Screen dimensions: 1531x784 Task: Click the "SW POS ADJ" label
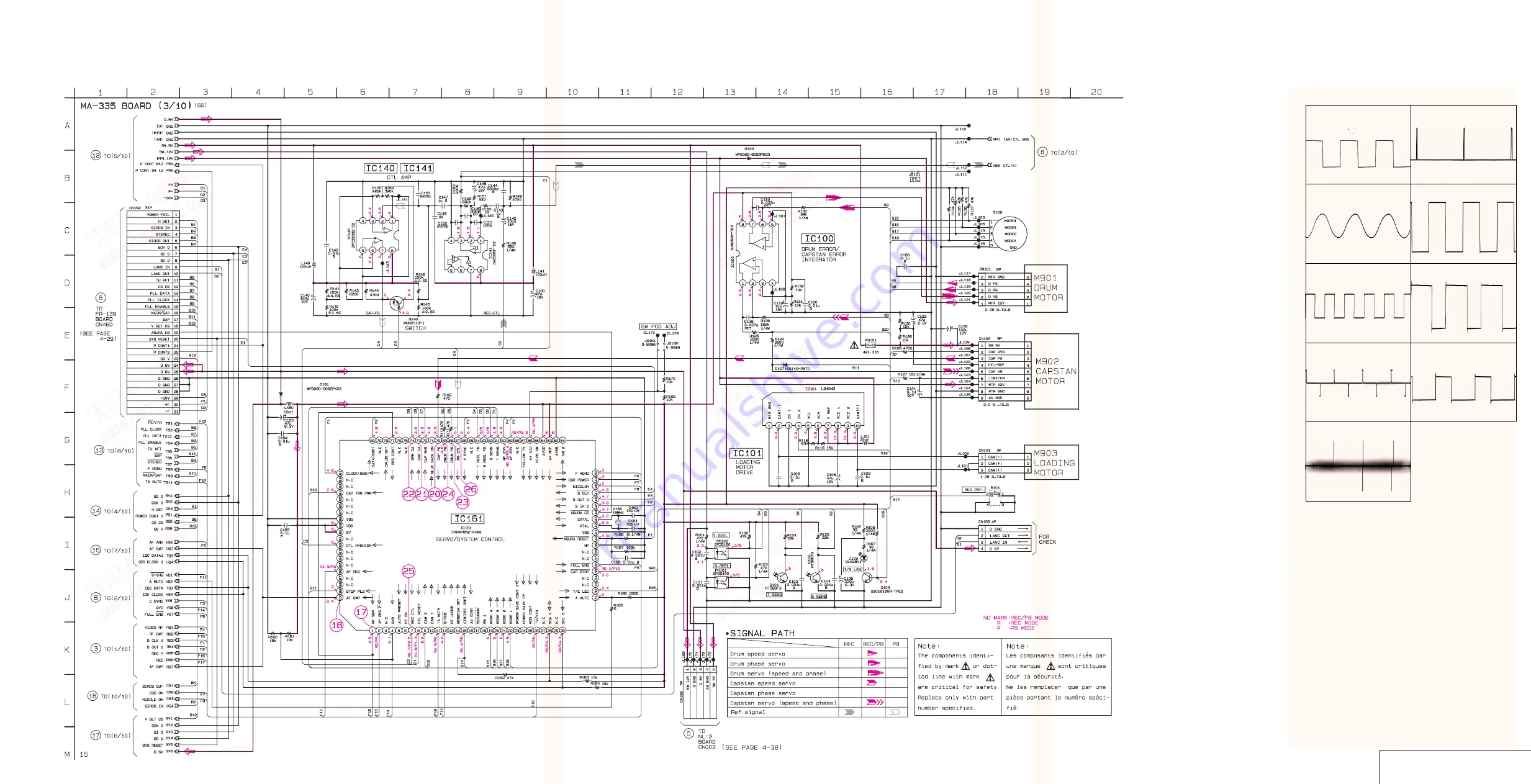tap(658, 327)
